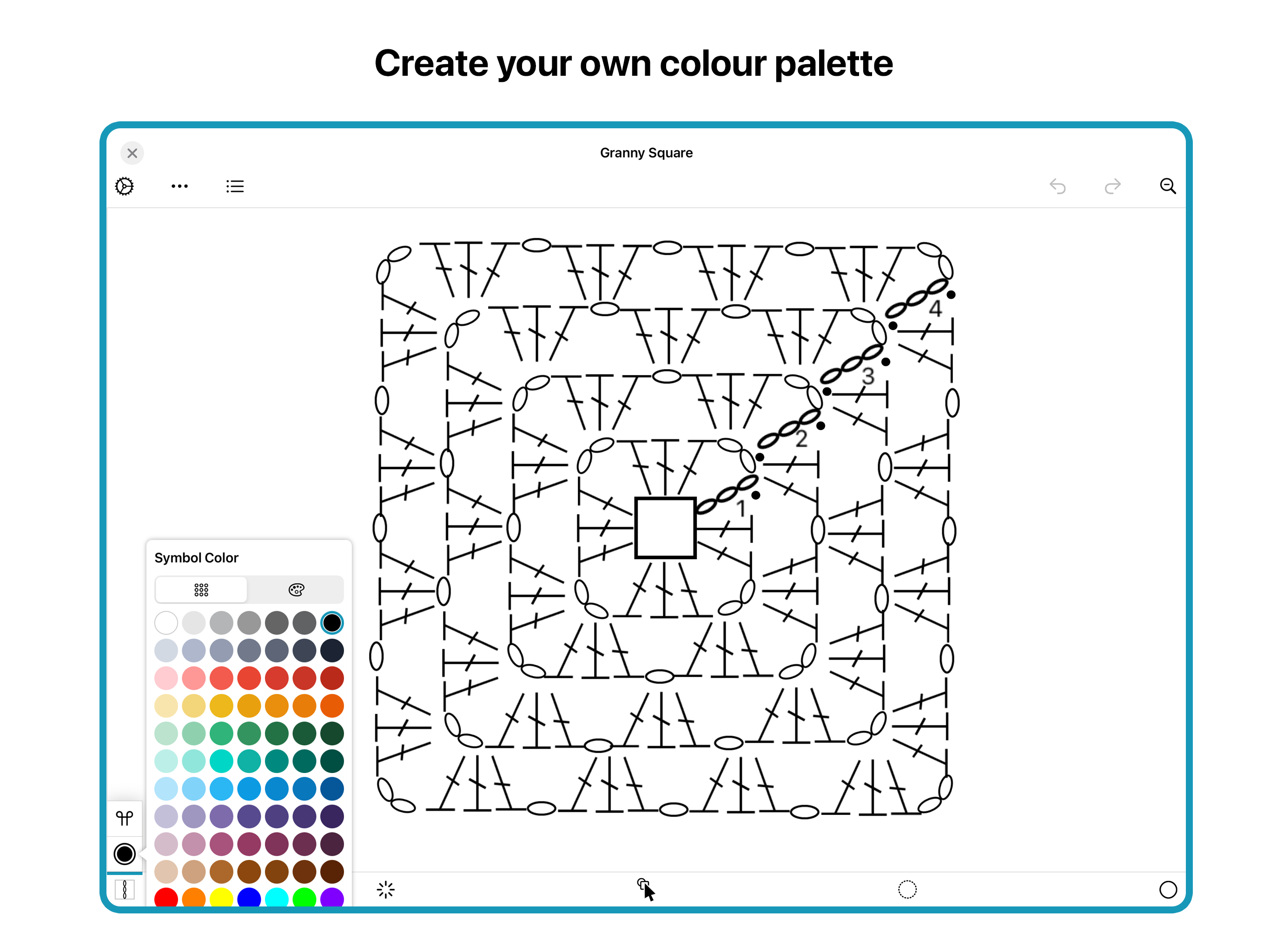Choose the bright yellow colour swatch

(x=221, y=897)
